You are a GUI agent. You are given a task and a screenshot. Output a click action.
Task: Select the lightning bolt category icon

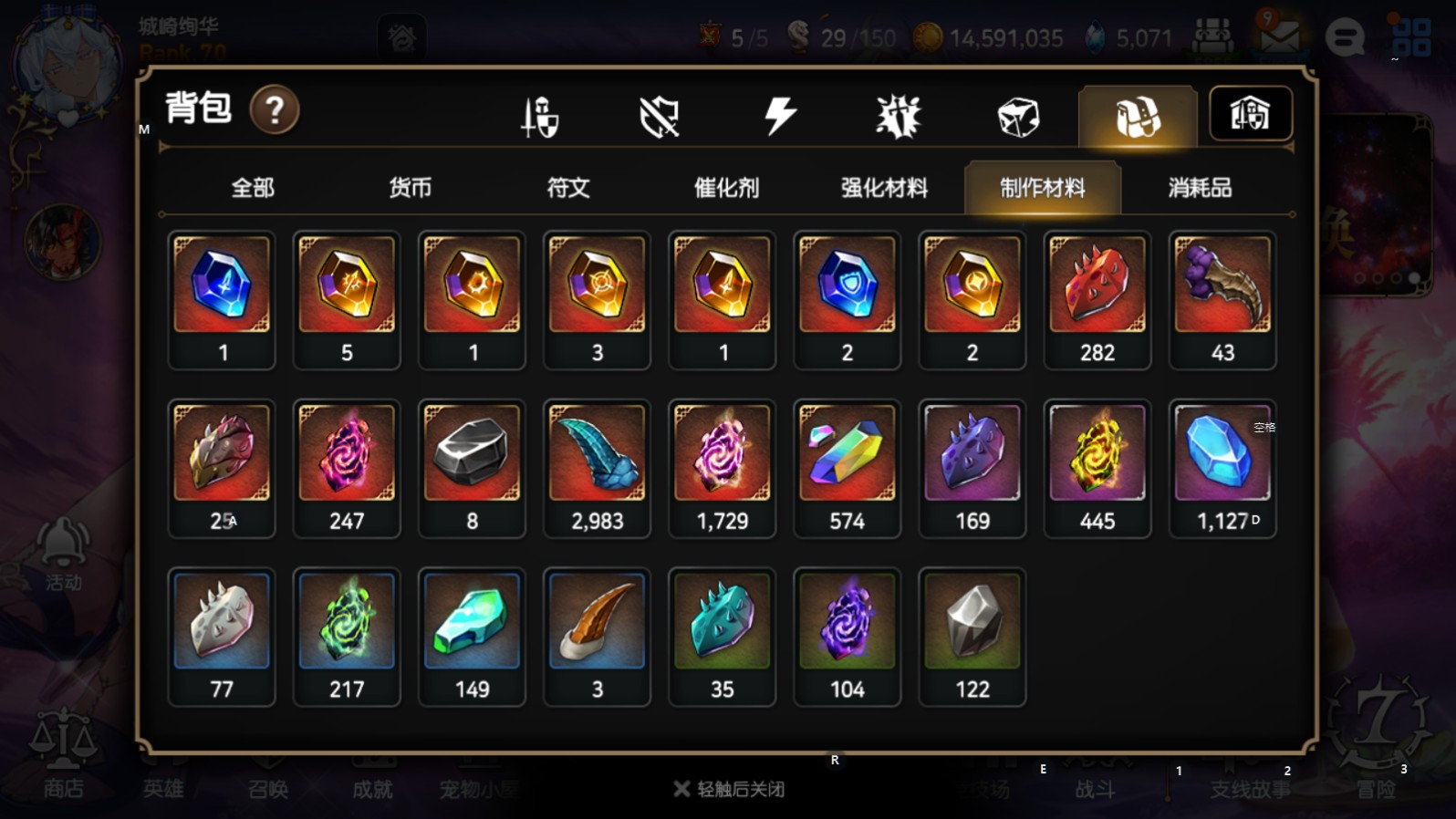[x=779, y=117]
